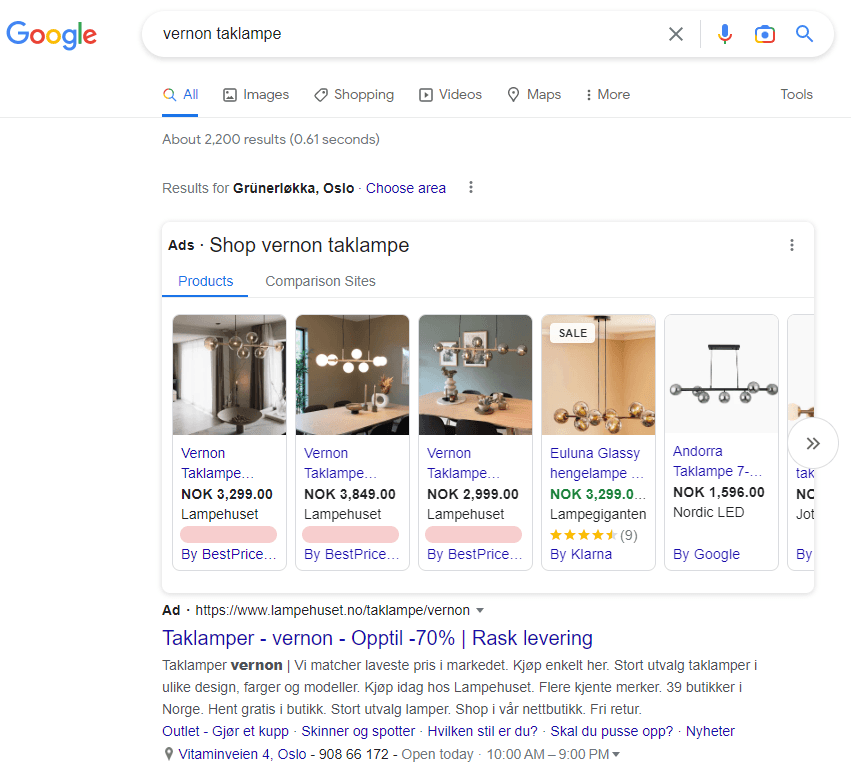Switch to the Videos tab
The height and width of the screenshot is (777, 851).
coord(450,95)
